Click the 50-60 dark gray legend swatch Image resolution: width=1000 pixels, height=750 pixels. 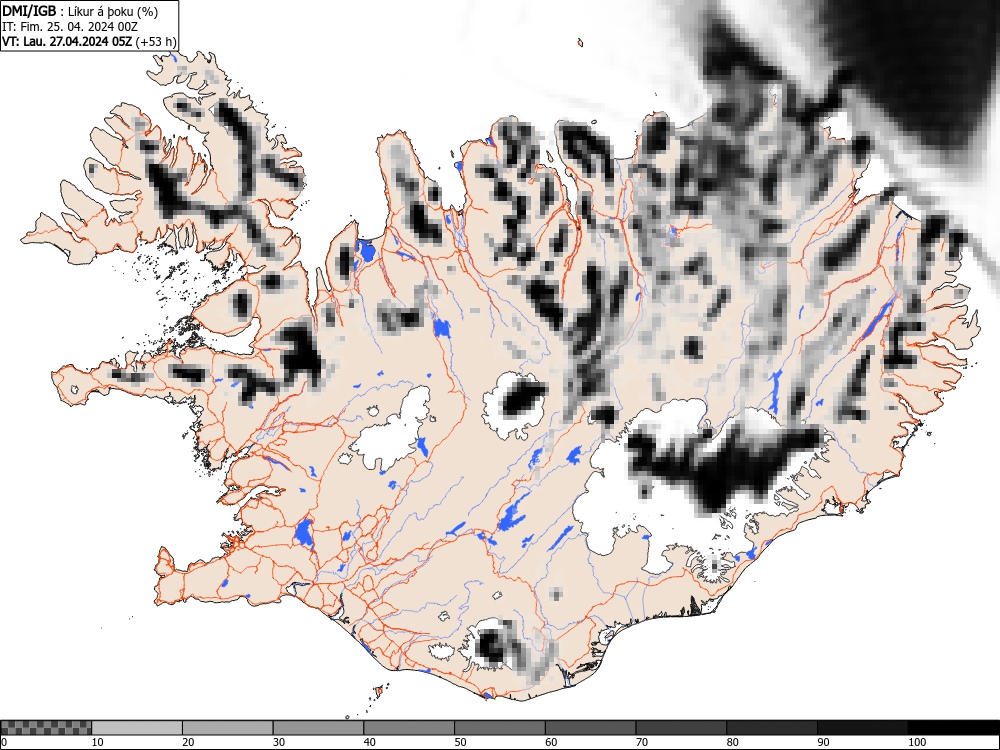[x=499, y=728]
